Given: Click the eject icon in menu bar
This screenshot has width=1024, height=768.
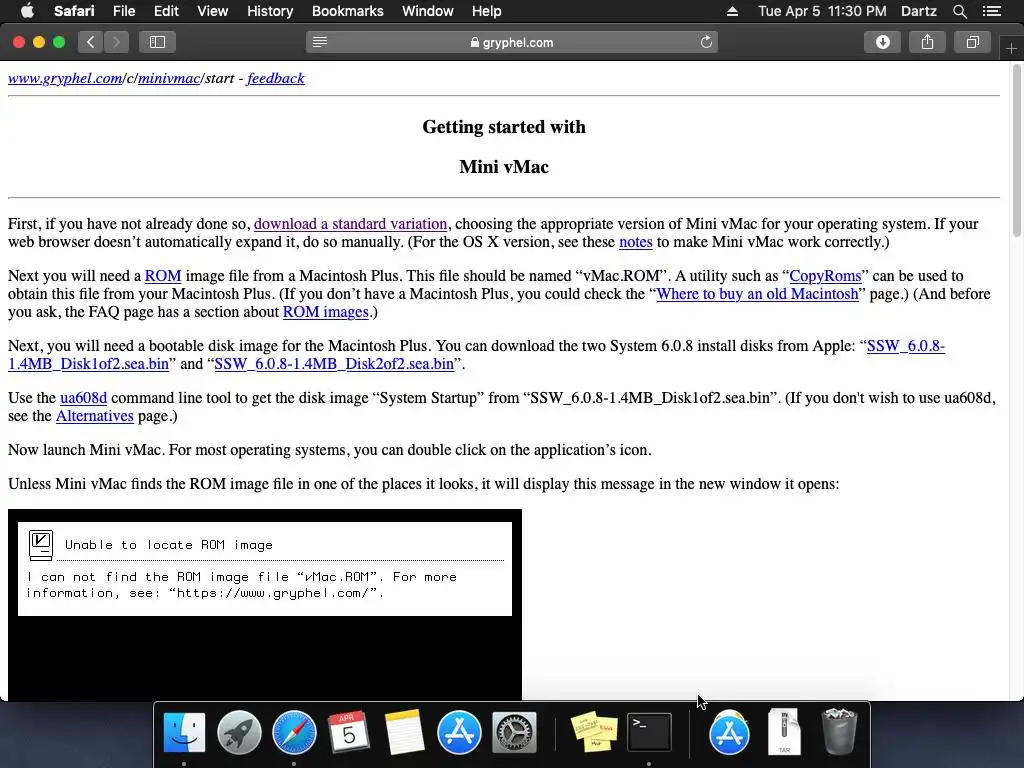Looking at the screenshot, I should point(732,11).
